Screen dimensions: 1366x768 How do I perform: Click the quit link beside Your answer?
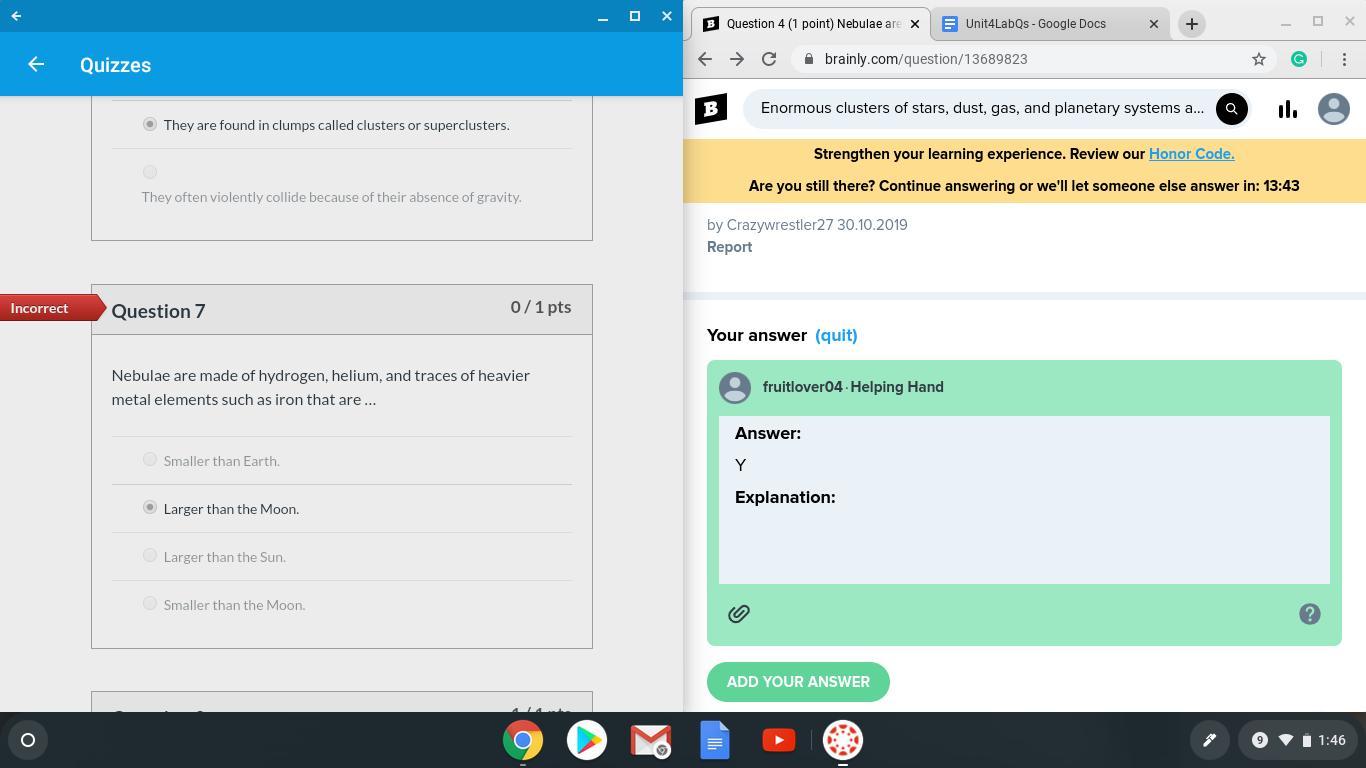tap(836, 336)
